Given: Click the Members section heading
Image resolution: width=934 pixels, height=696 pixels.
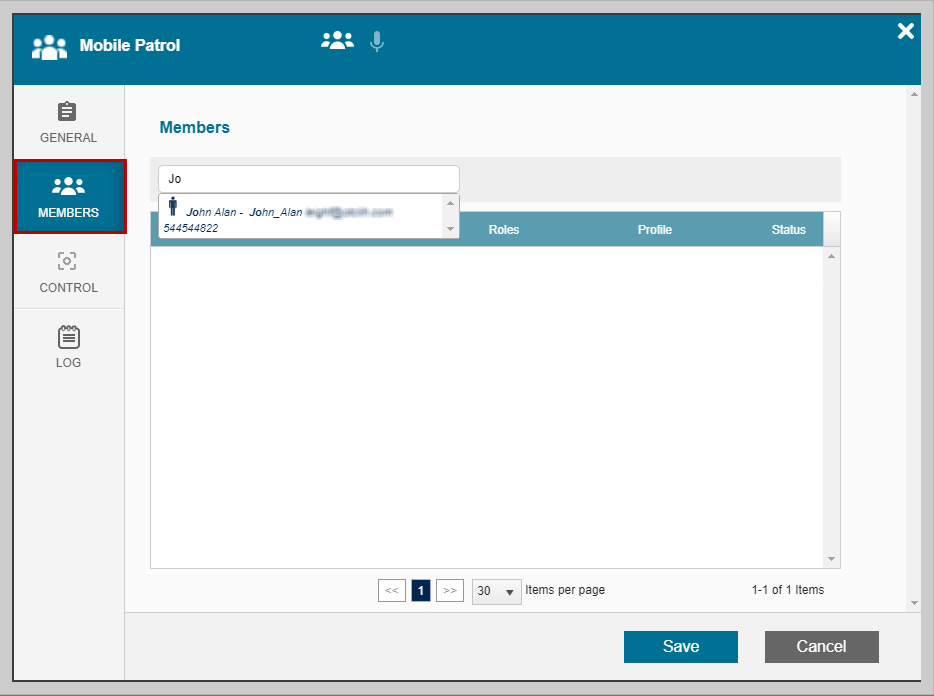Looking at the screenshot, I should (195, 128).
